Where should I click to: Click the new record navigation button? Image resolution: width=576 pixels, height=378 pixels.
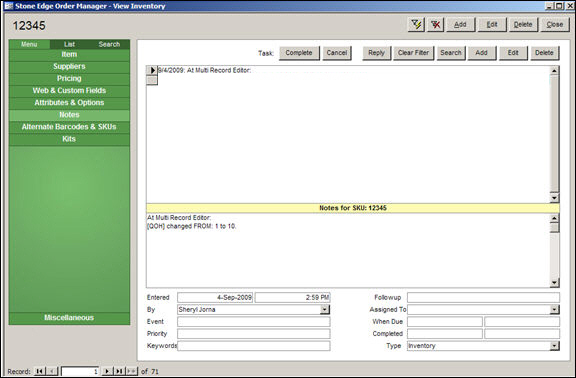(x=132, y=371)
